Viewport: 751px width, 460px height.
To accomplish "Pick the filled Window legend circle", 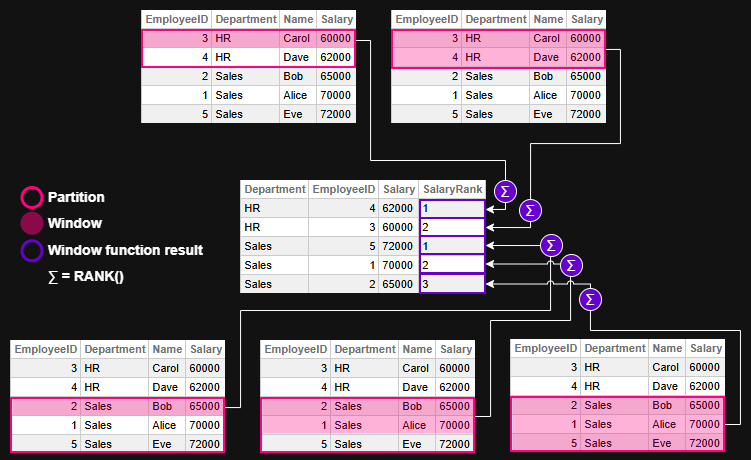I will [x=32, y=224].
